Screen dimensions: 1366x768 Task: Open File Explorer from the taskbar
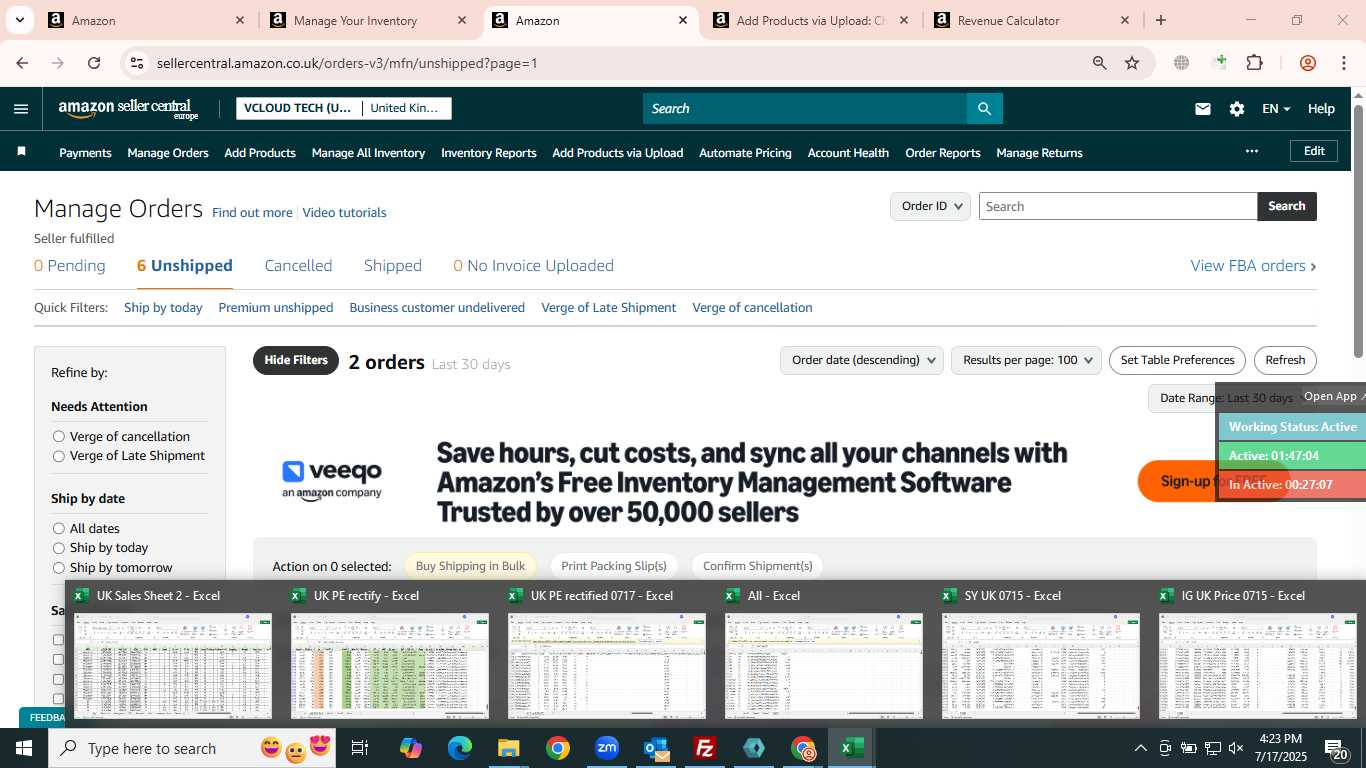click(508, 748)
